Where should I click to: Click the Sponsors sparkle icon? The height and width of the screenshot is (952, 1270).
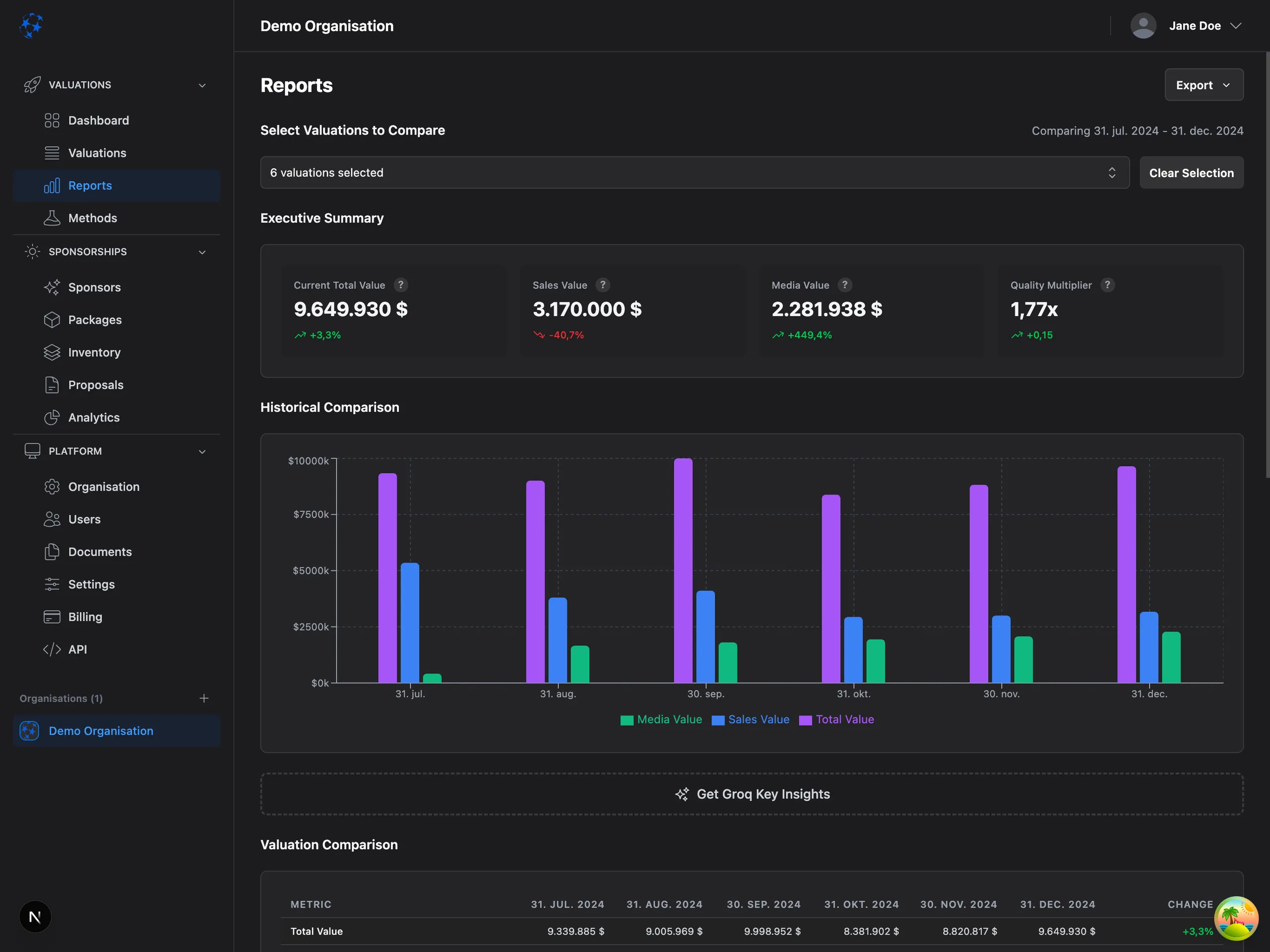pos(52,287)
